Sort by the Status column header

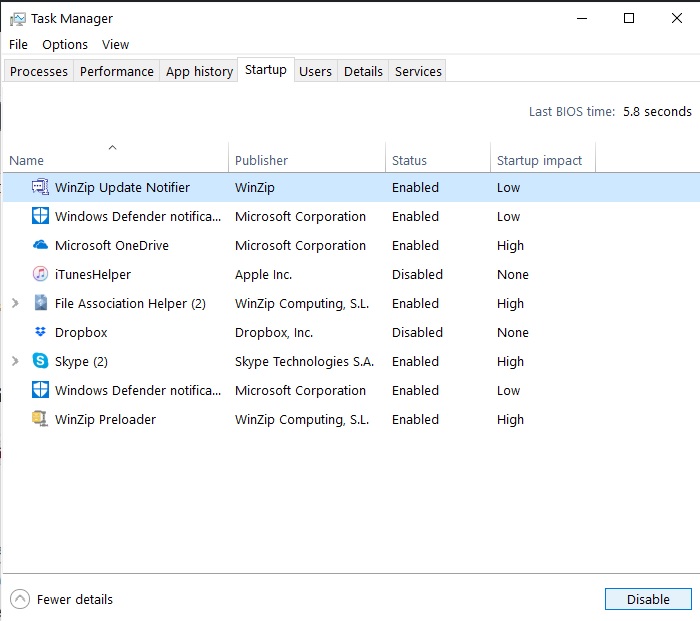pyautogui.click(x=438, y=157)
